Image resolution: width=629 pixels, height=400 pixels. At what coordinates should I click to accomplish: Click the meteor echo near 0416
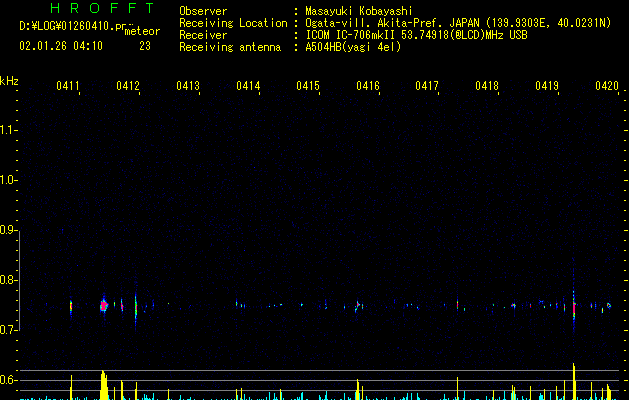357,306
